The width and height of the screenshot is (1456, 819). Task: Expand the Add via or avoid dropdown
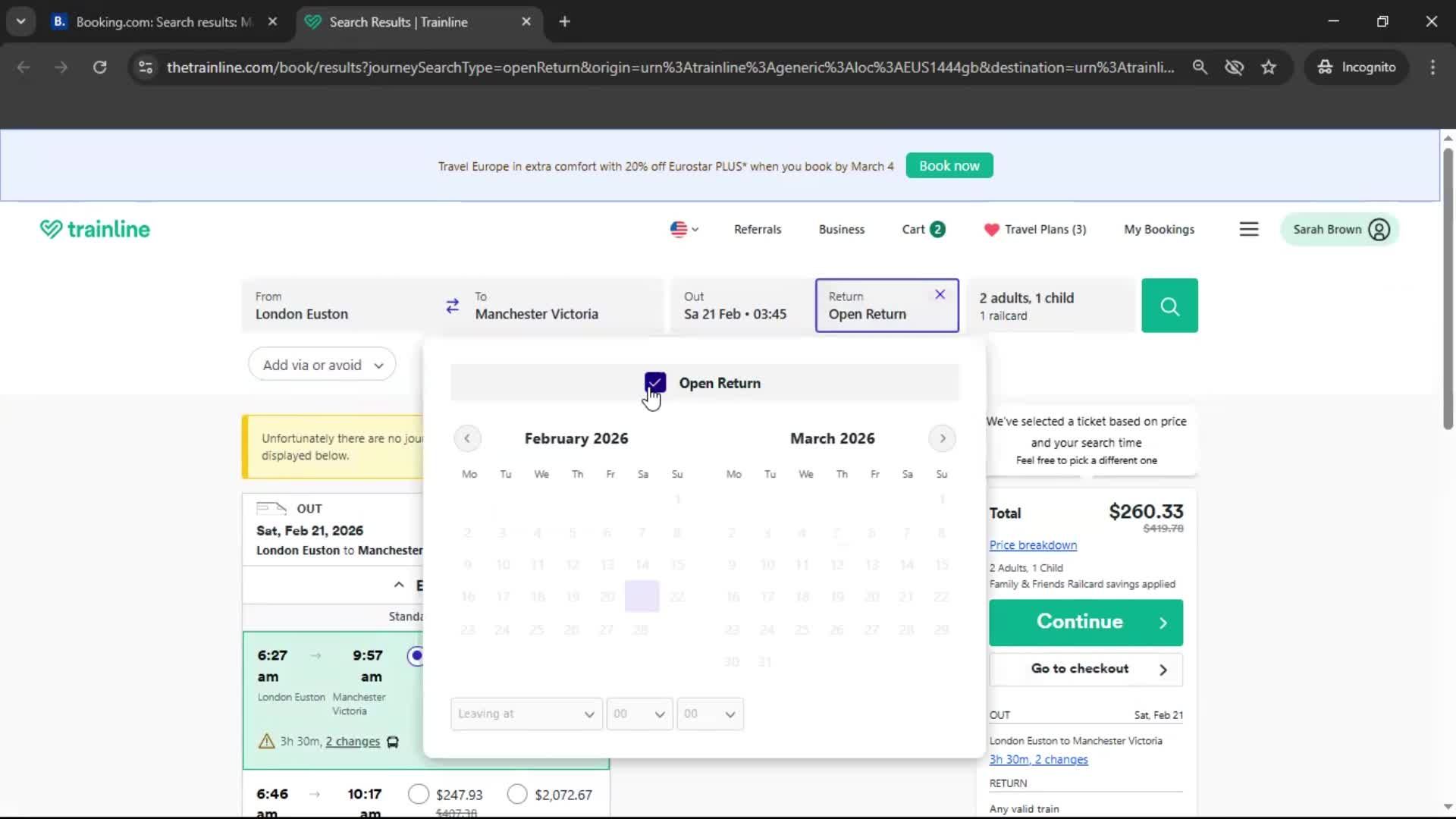tap(321, 364)
